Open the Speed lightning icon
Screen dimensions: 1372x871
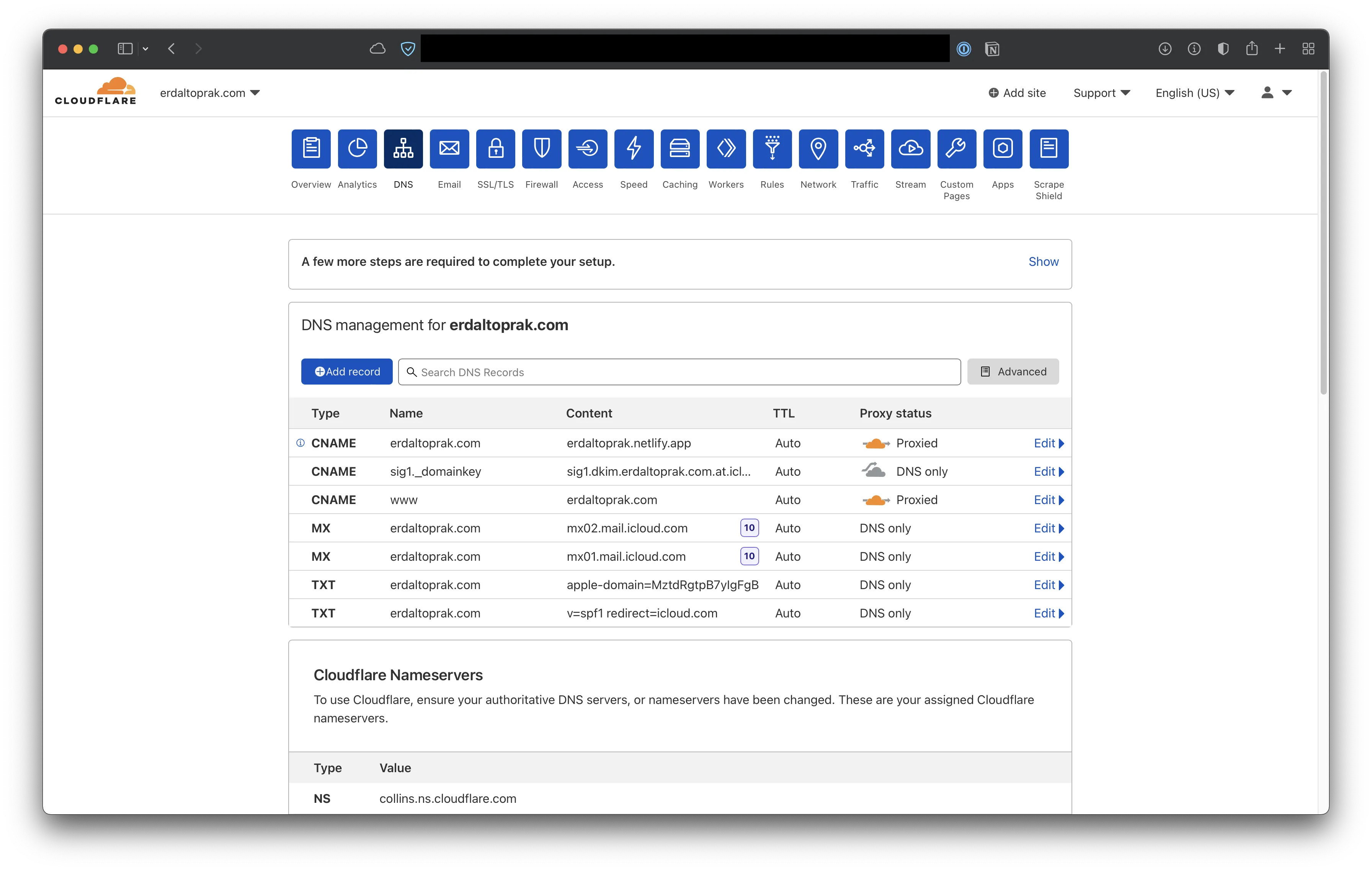click(x=634, y=149)
